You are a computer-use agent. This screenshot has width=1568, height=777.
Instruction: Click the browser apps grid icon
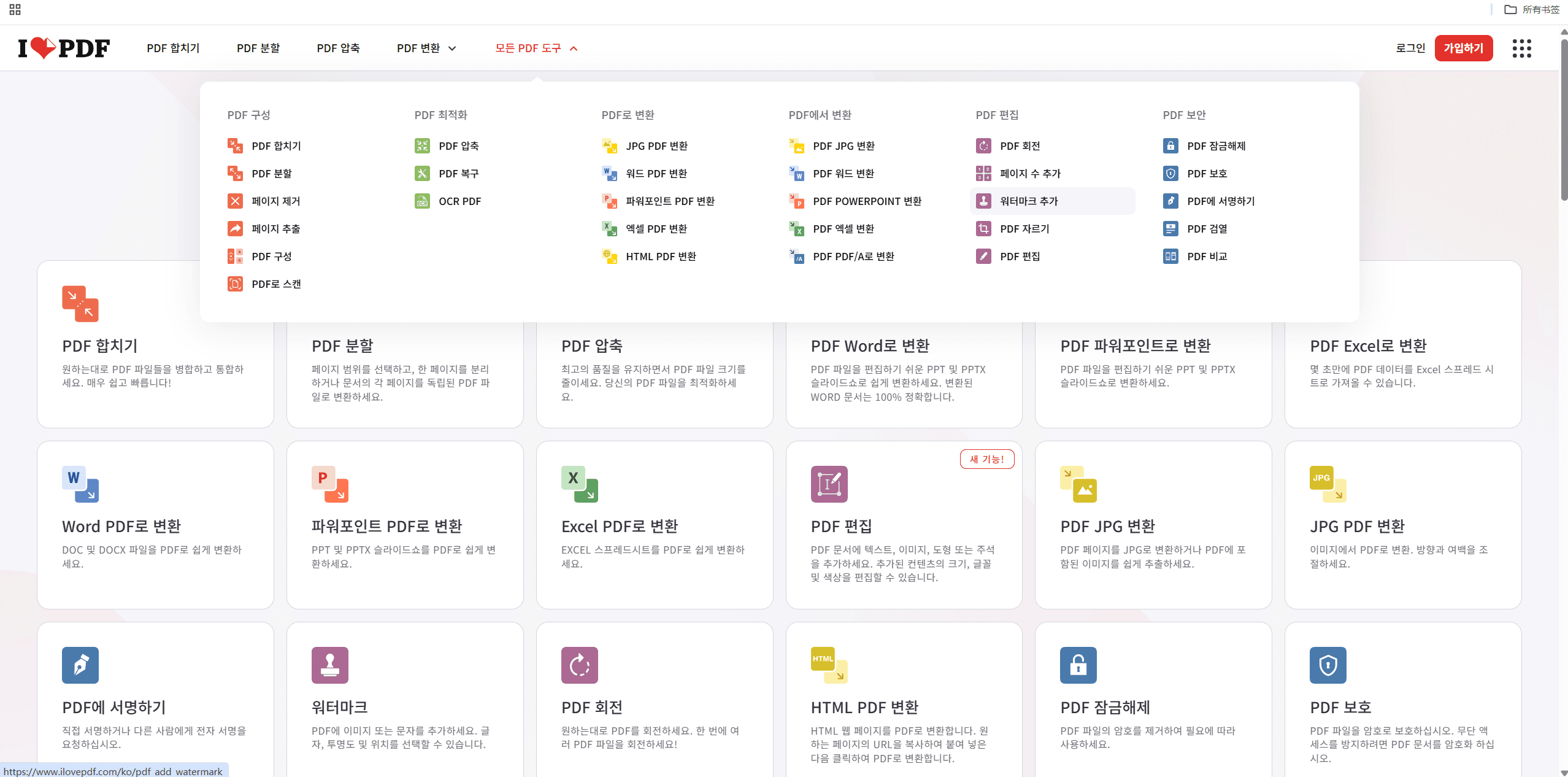coord(15,10)
